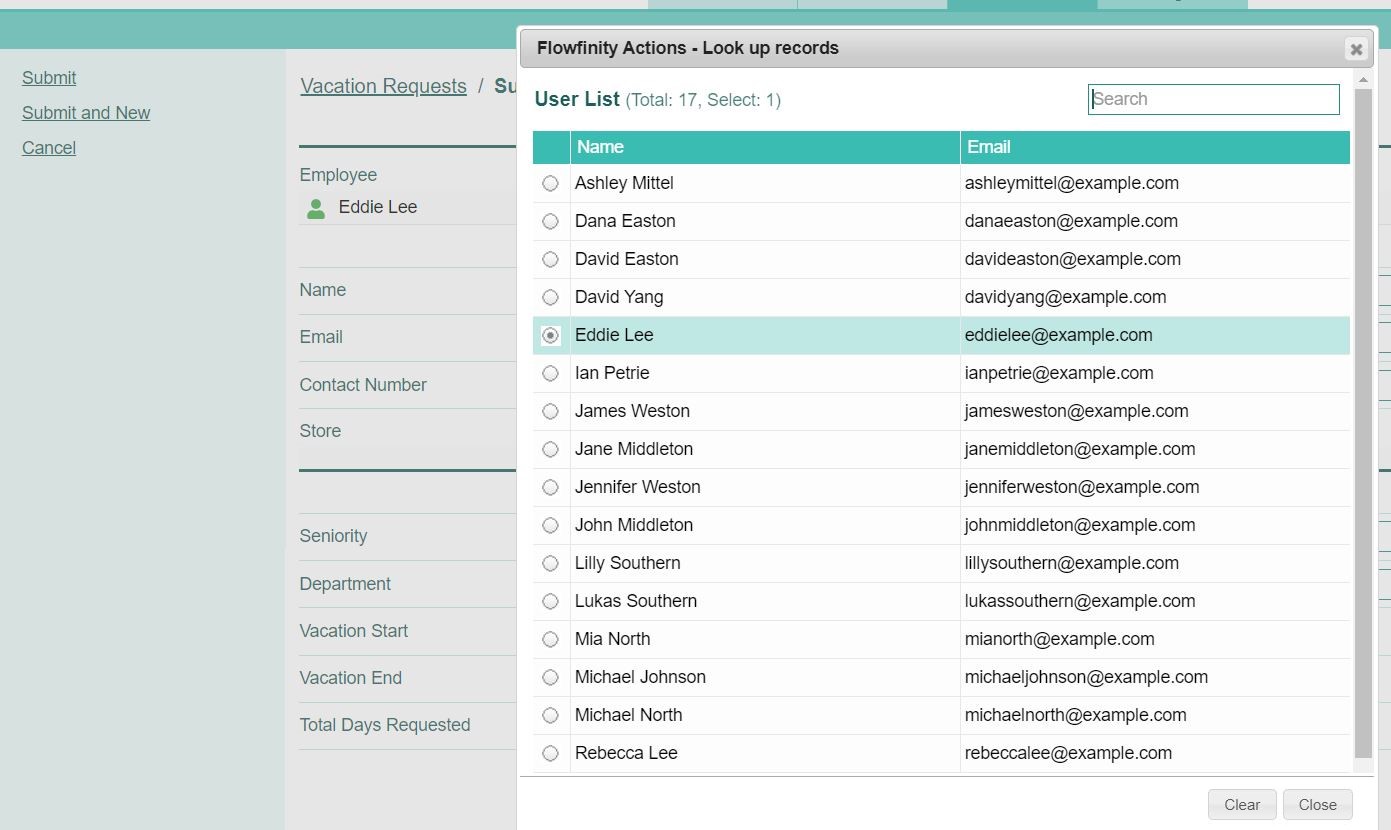The image size is (1391, 830).
Task: Select the Michael Johnson radio button
Action: click(x=550, y=677)
